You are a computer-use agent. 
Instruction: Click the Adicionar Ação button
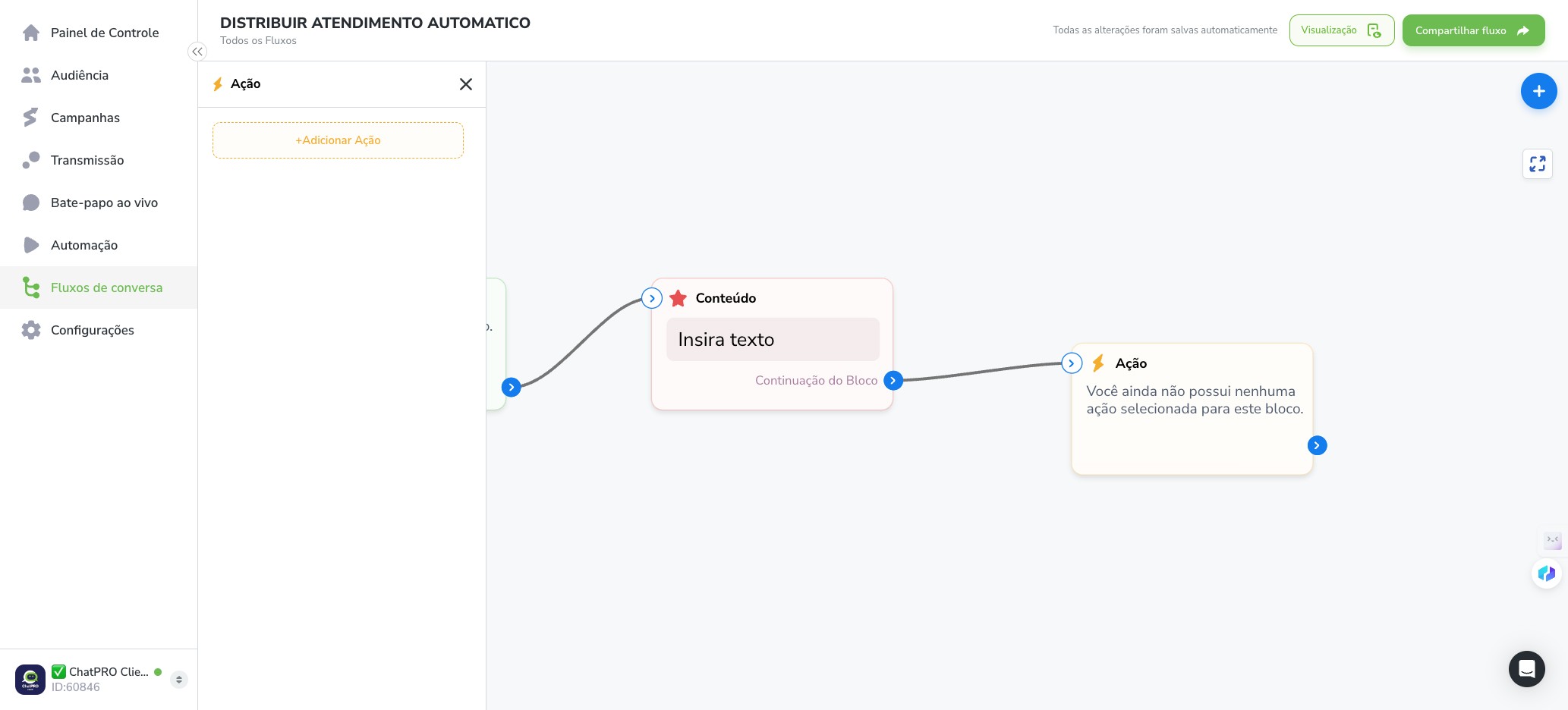pyautogui.click(x=338, y=140)
